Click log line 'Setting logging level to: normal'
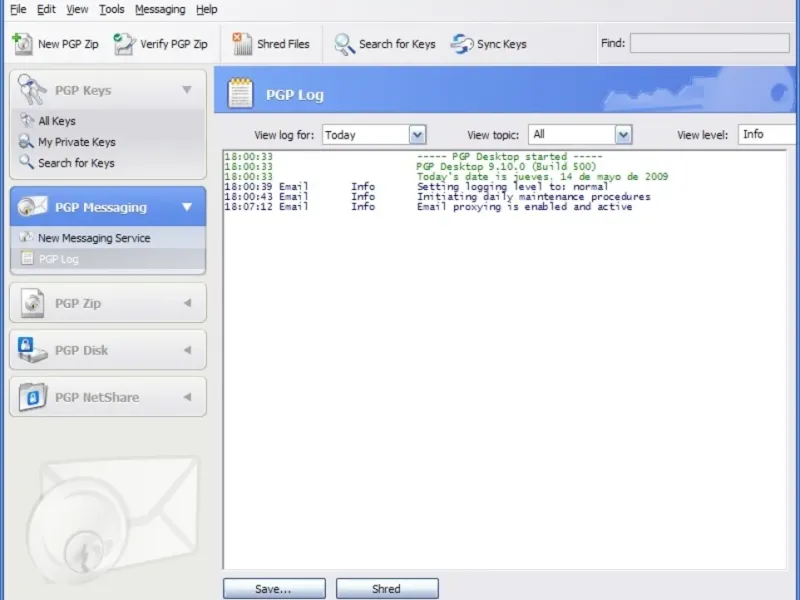The width and height of the screenshot is (800, 600). (x=513, y=187)
